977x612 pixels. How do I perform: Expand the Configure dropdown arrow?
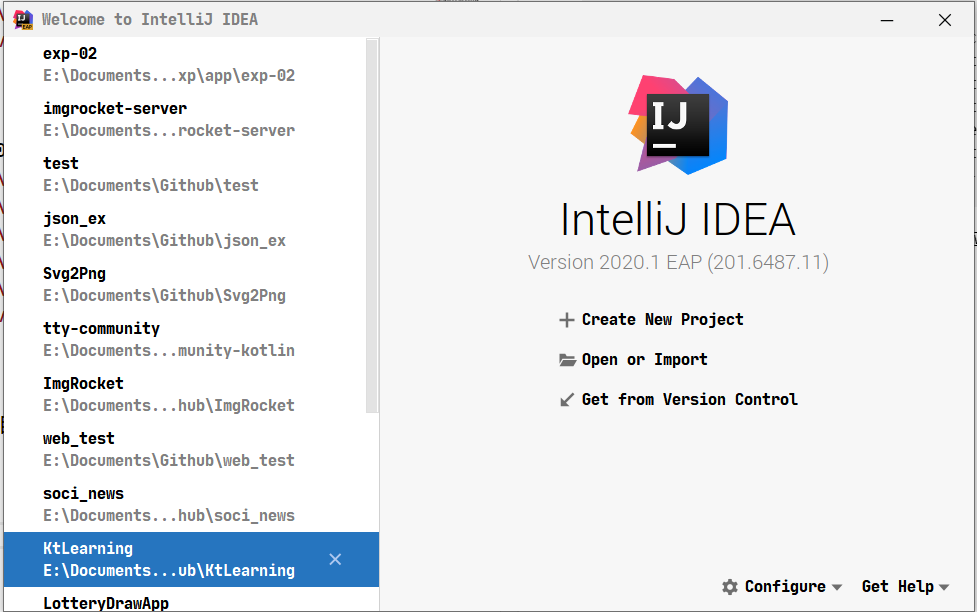(837, 588)
